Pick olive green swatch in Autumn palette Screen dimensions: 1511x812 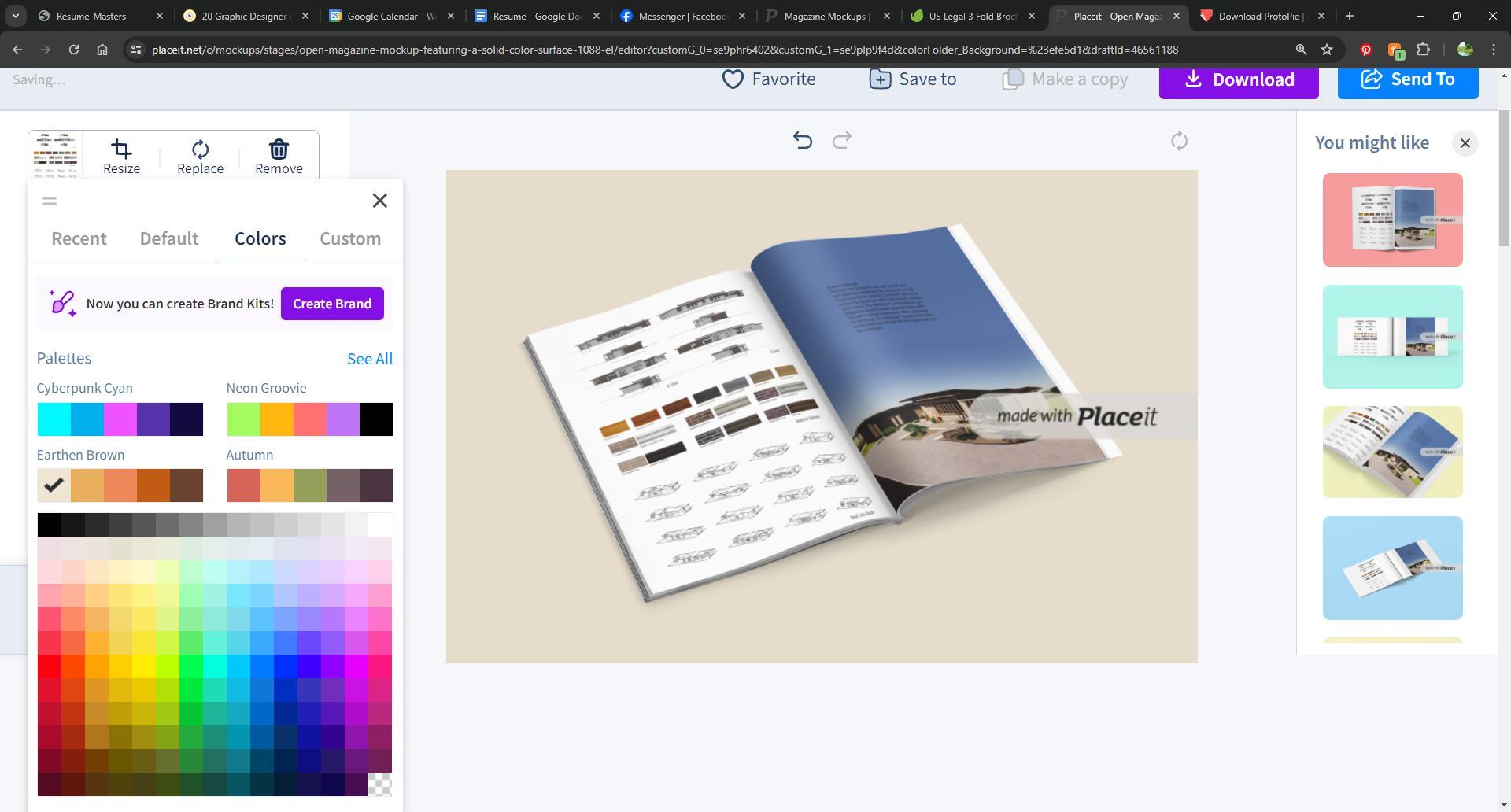tap(309, 485)
